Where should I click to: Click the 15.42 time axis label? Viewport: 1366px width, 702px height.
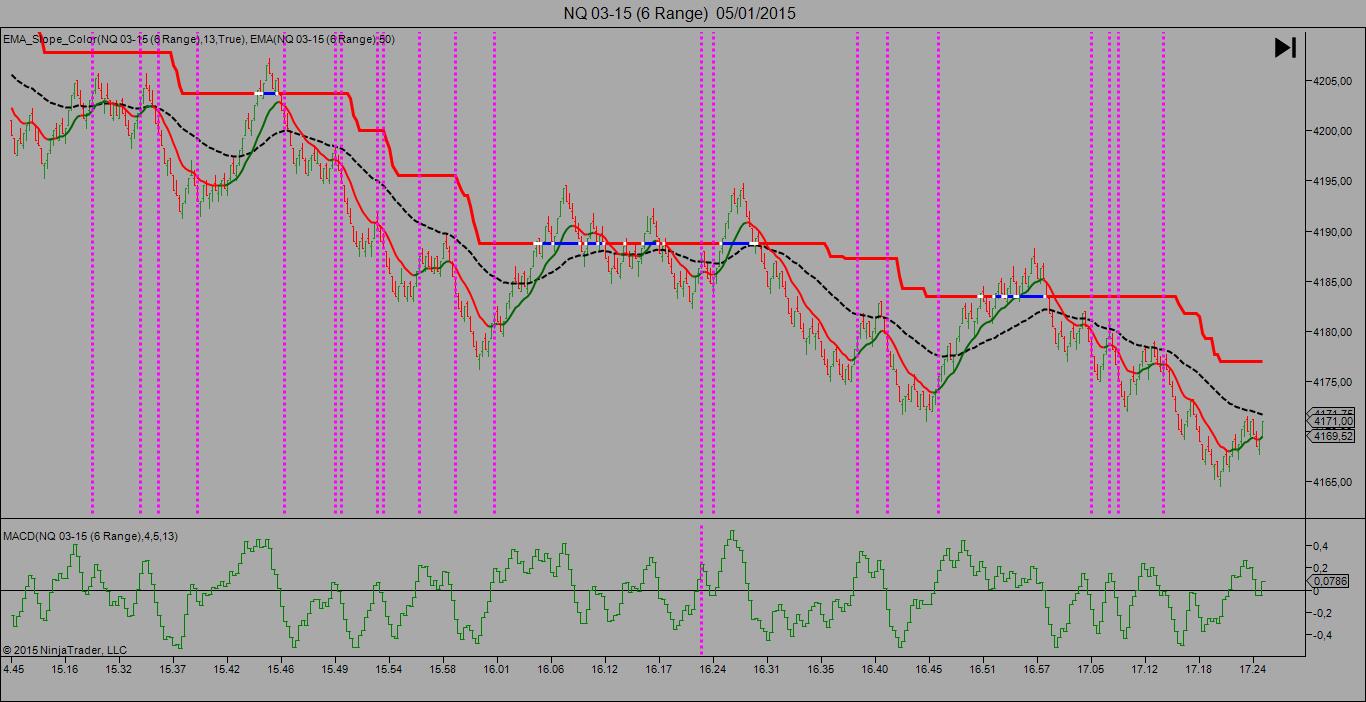227,669
